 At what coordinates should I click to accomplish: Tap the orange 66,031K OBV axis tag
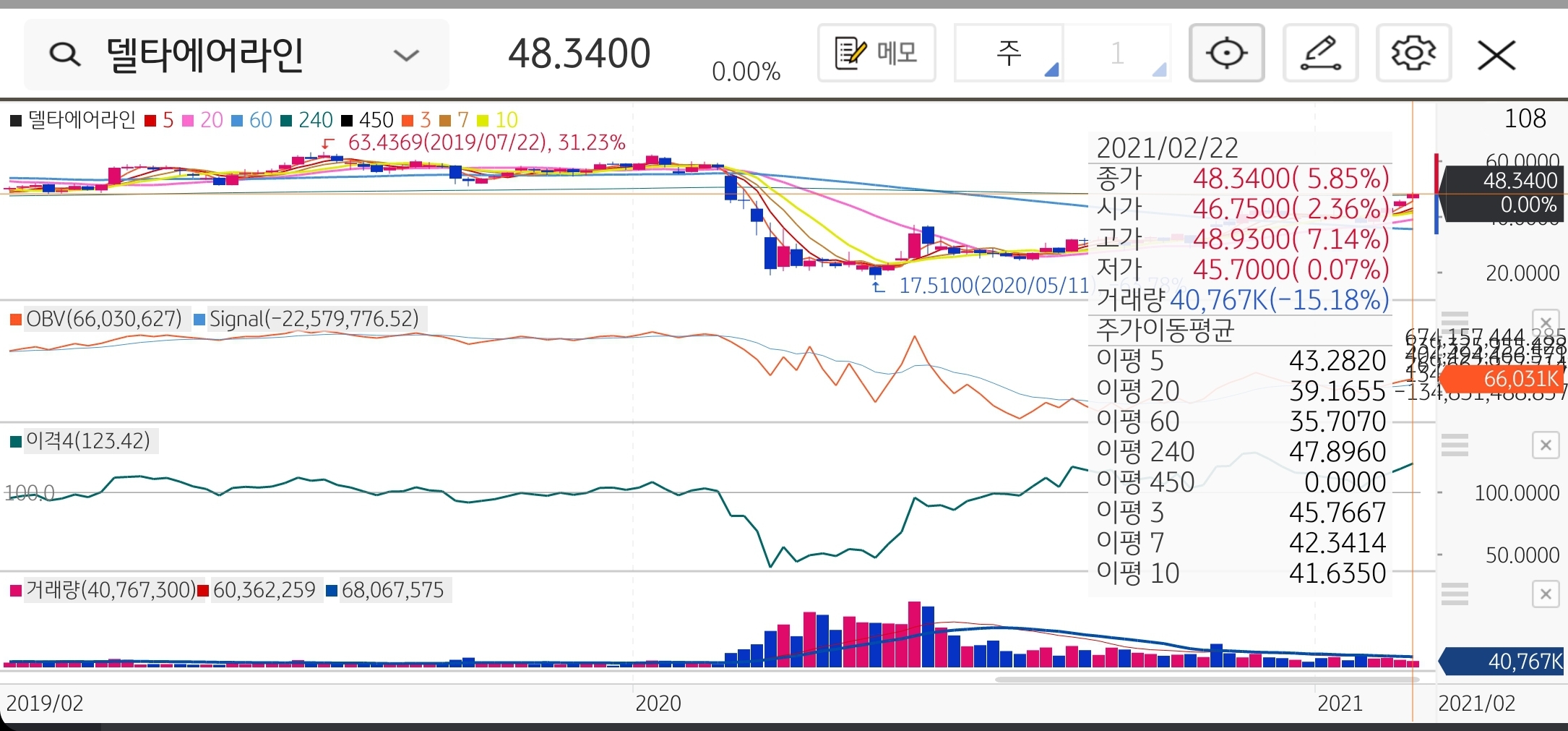click(1502, 379)
